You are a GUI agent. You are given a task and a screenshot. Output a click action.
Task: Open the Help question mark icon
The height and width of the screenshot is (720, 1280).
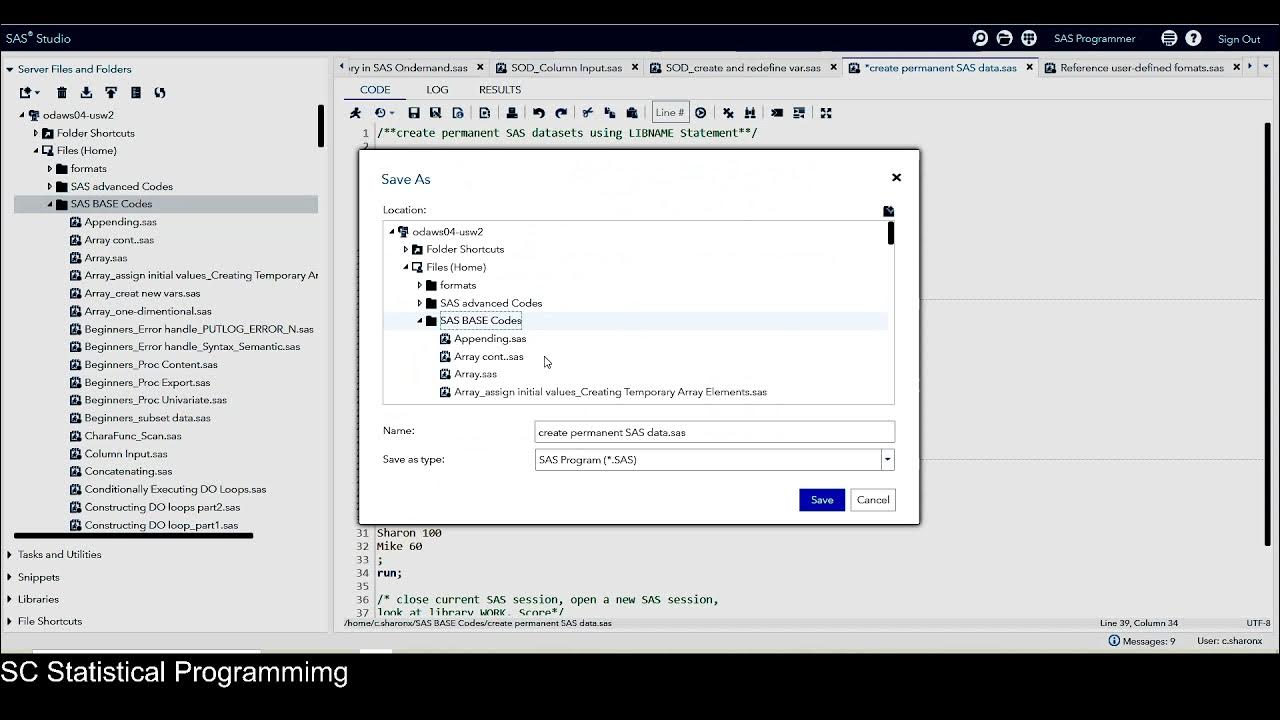[x=1193, y=38]
